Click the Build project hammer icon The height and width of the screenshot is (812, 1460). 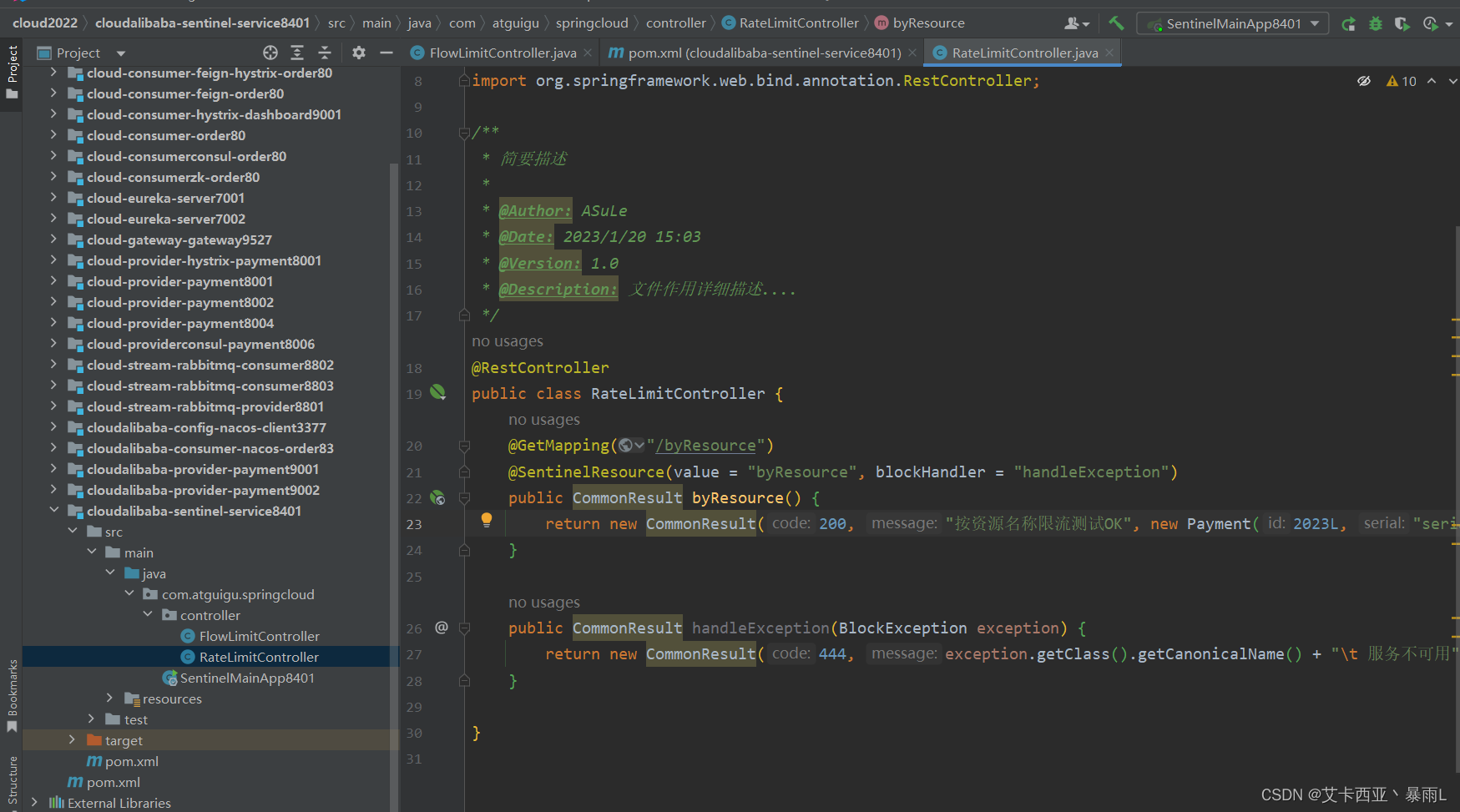pos(1116,23)
